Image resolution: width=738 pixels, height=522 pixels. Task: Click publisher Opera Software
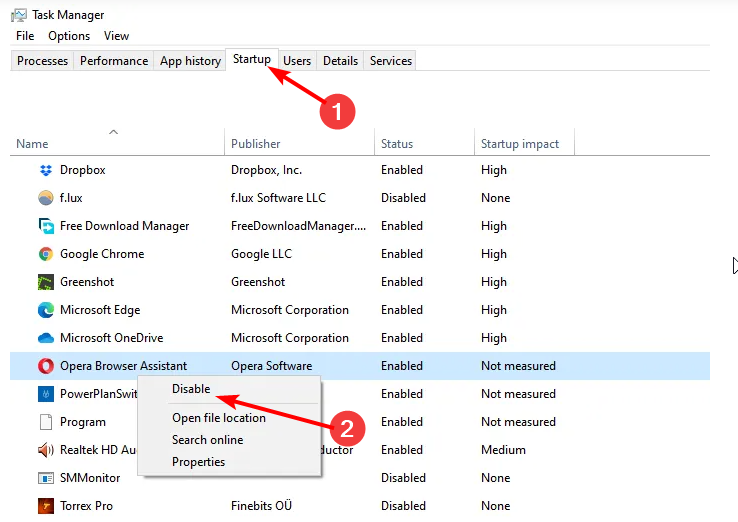pyautogui.click(x=272, y=366)
